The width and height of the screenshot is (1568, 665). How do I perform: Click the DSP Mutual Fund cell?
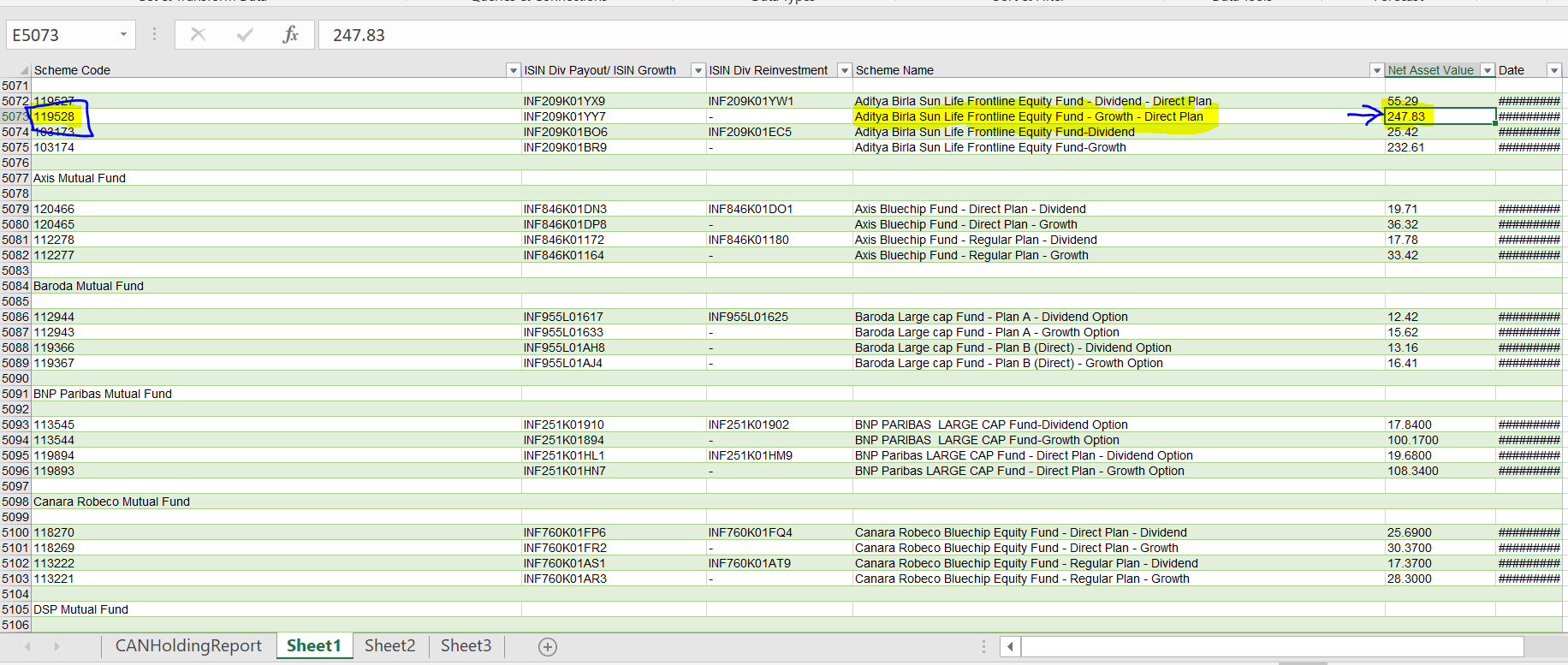click(x=276, y=609)
